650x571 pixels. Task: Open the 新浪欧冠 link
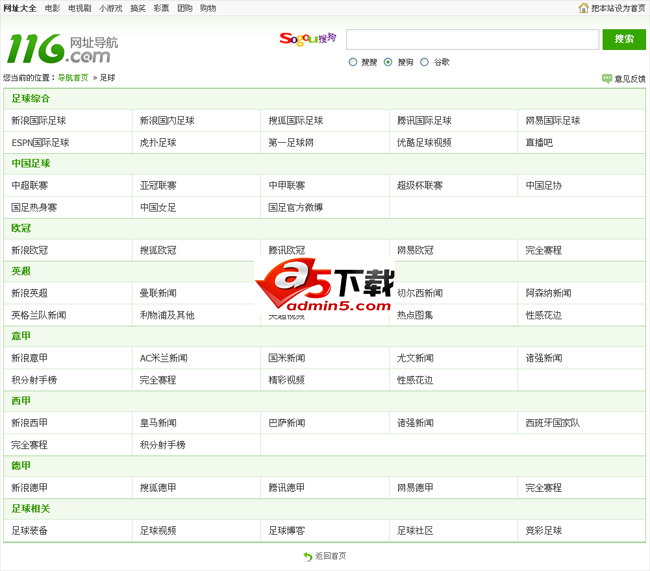point(29,250)
